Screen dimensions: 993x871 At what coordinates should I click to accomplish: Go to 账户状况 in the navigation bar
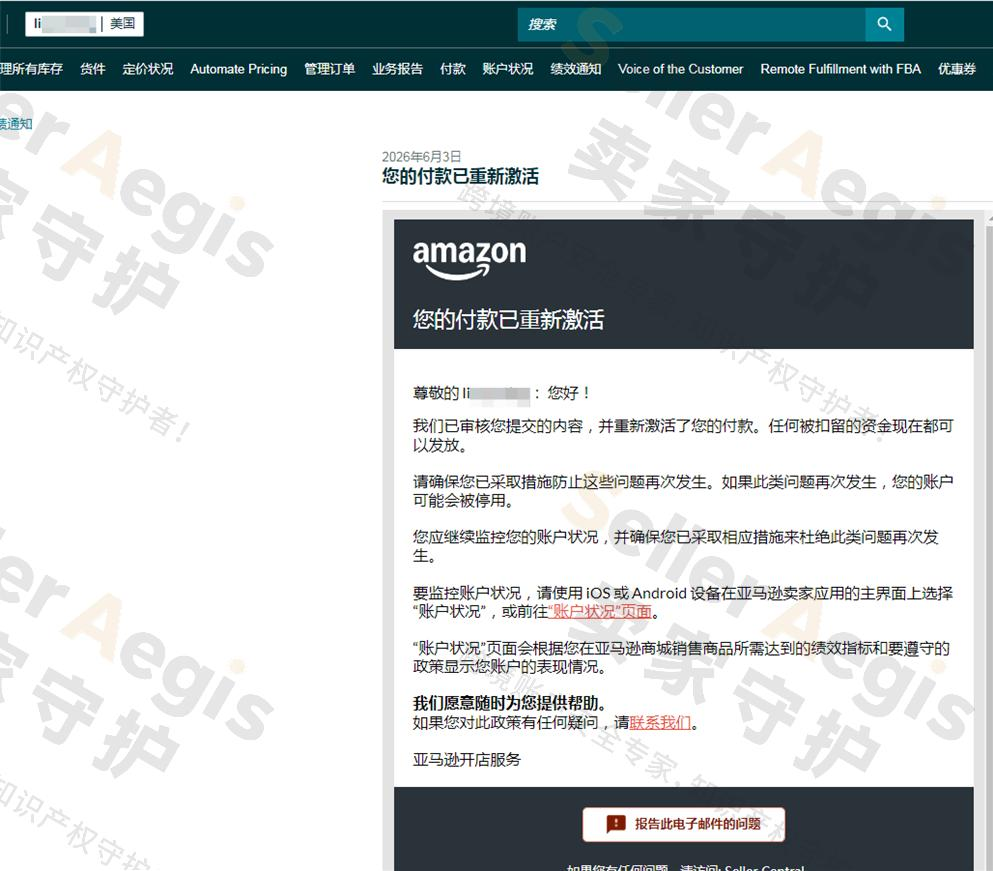click(x=508, y=68)
